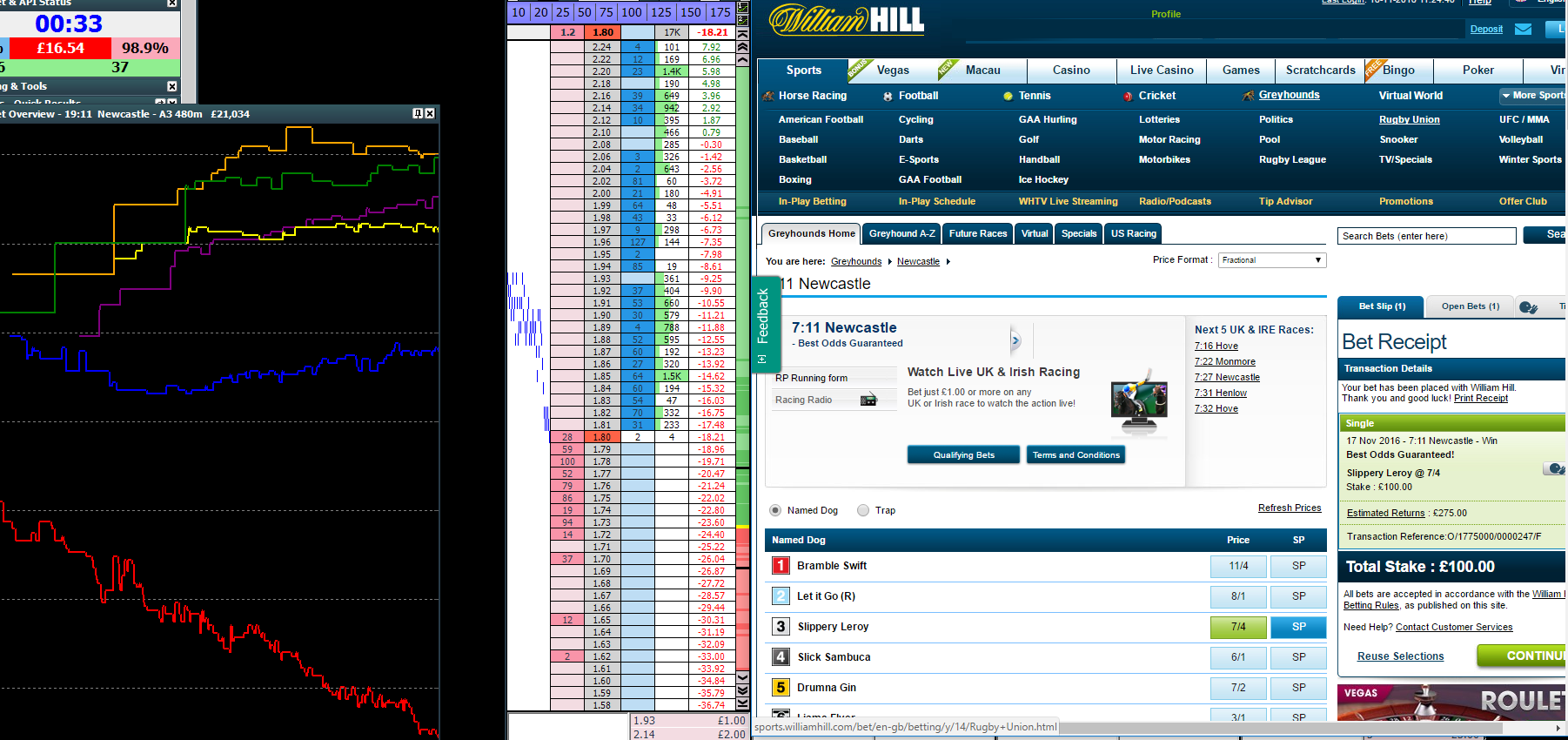Click the Deposit link
This screenshot has width=1568, height=740.
[1486, 30]
